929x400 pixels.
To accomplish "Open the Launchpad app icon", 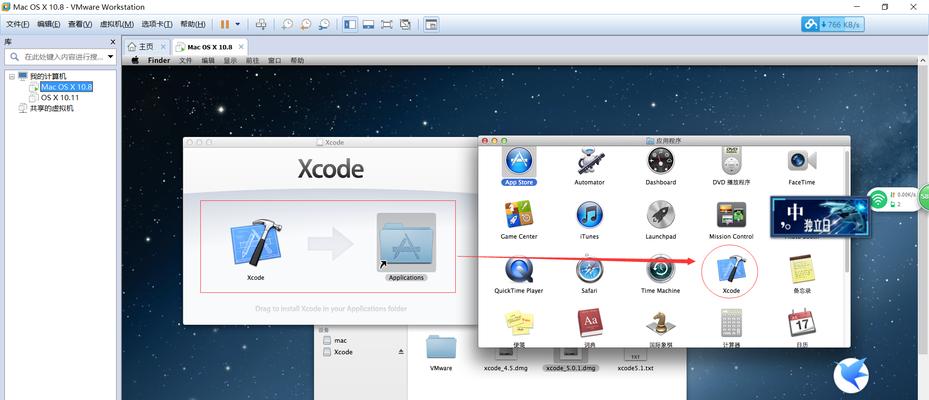I will [x=661, y=215].
